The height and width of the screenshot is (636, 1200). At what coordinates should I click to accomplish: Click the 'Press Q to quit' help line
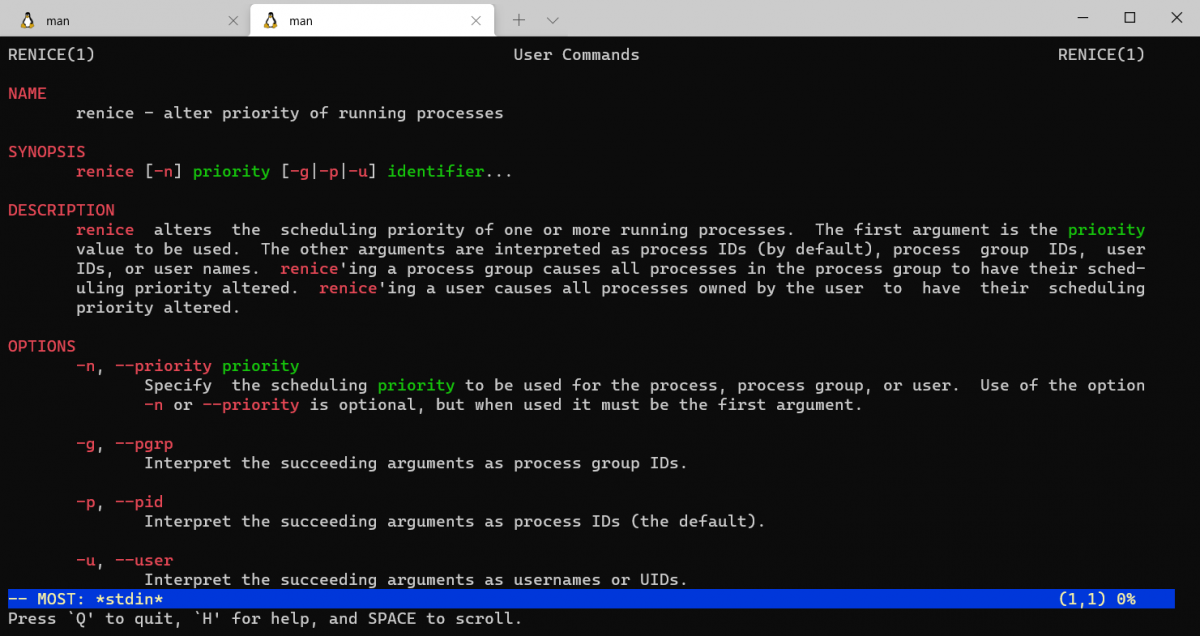[x=265, y=619]
